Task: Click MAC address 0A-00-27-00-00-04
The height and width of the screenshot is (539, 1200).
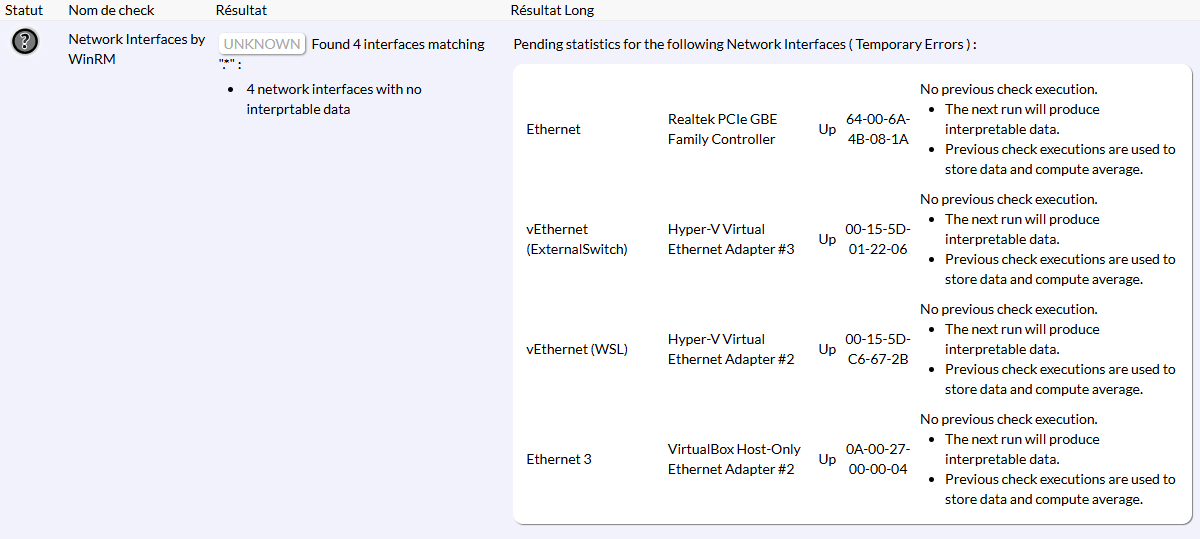Action: (x=877, y=459)
